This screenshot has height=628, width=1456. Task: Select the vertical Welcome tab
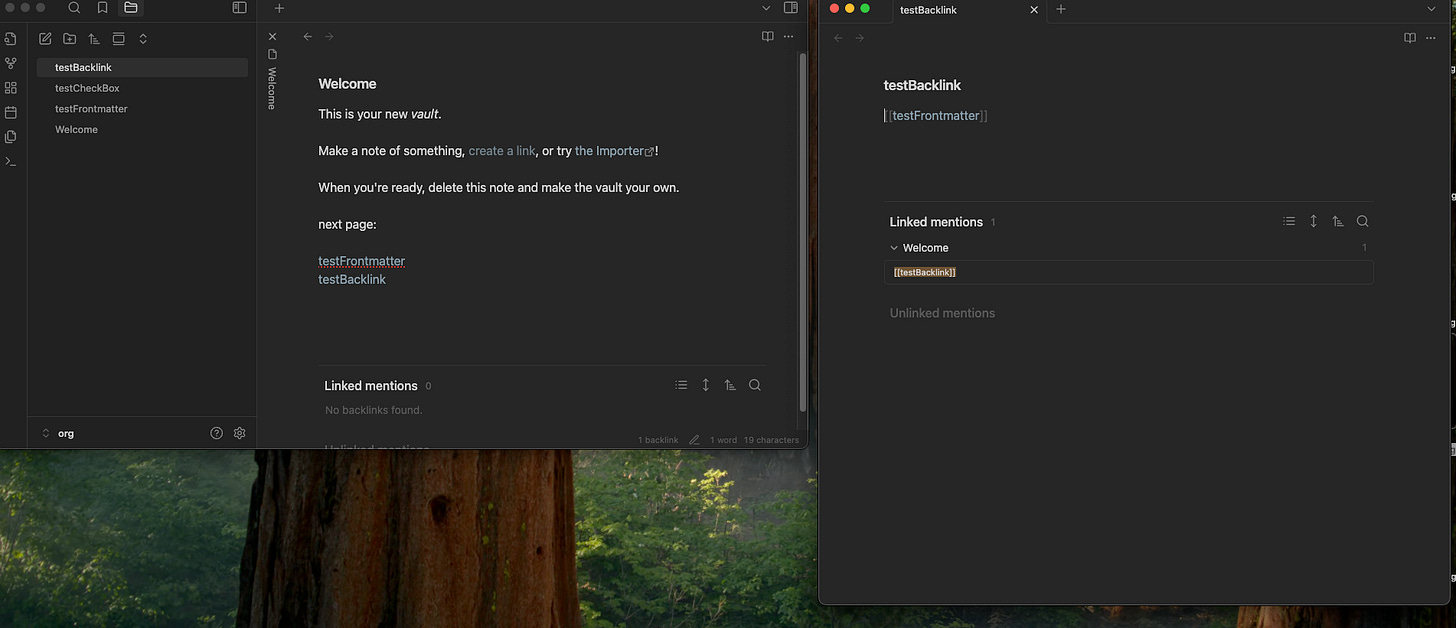272,80
